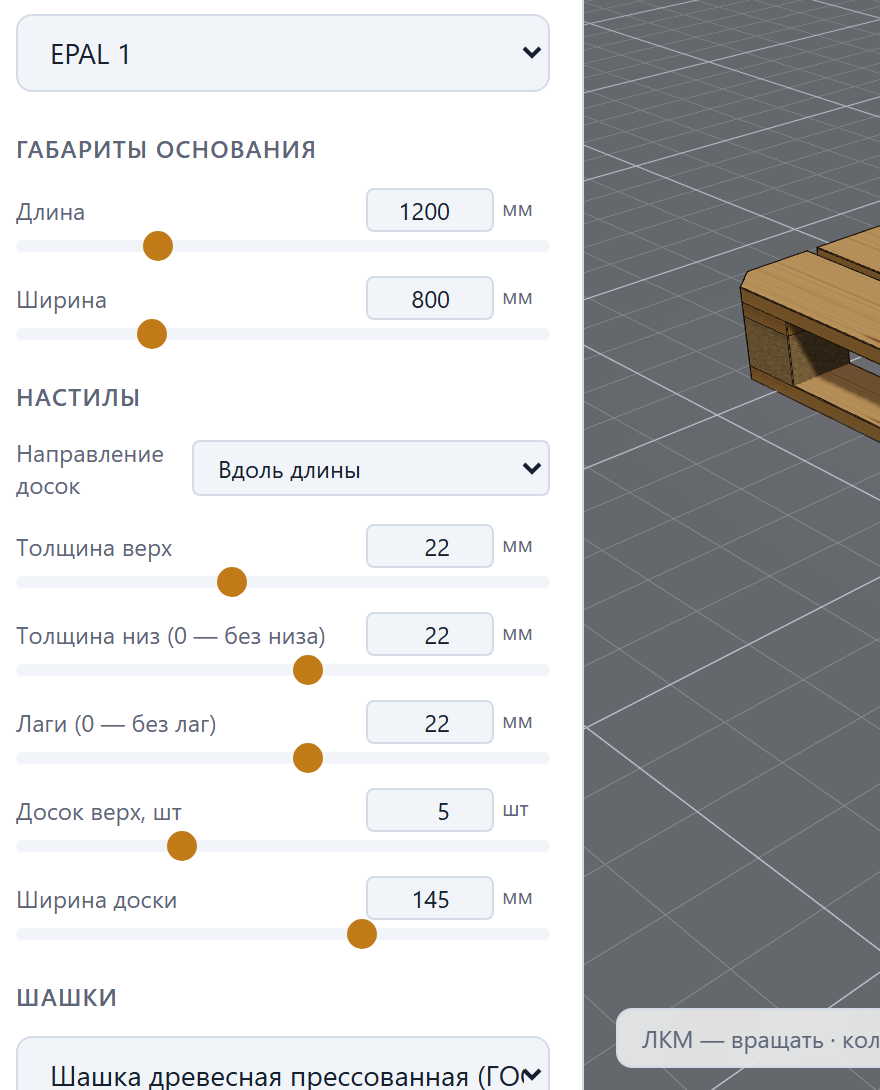Click the Лаги slider handle
The height and width of the screenshot is (1090, 880).
coord(308,758)
